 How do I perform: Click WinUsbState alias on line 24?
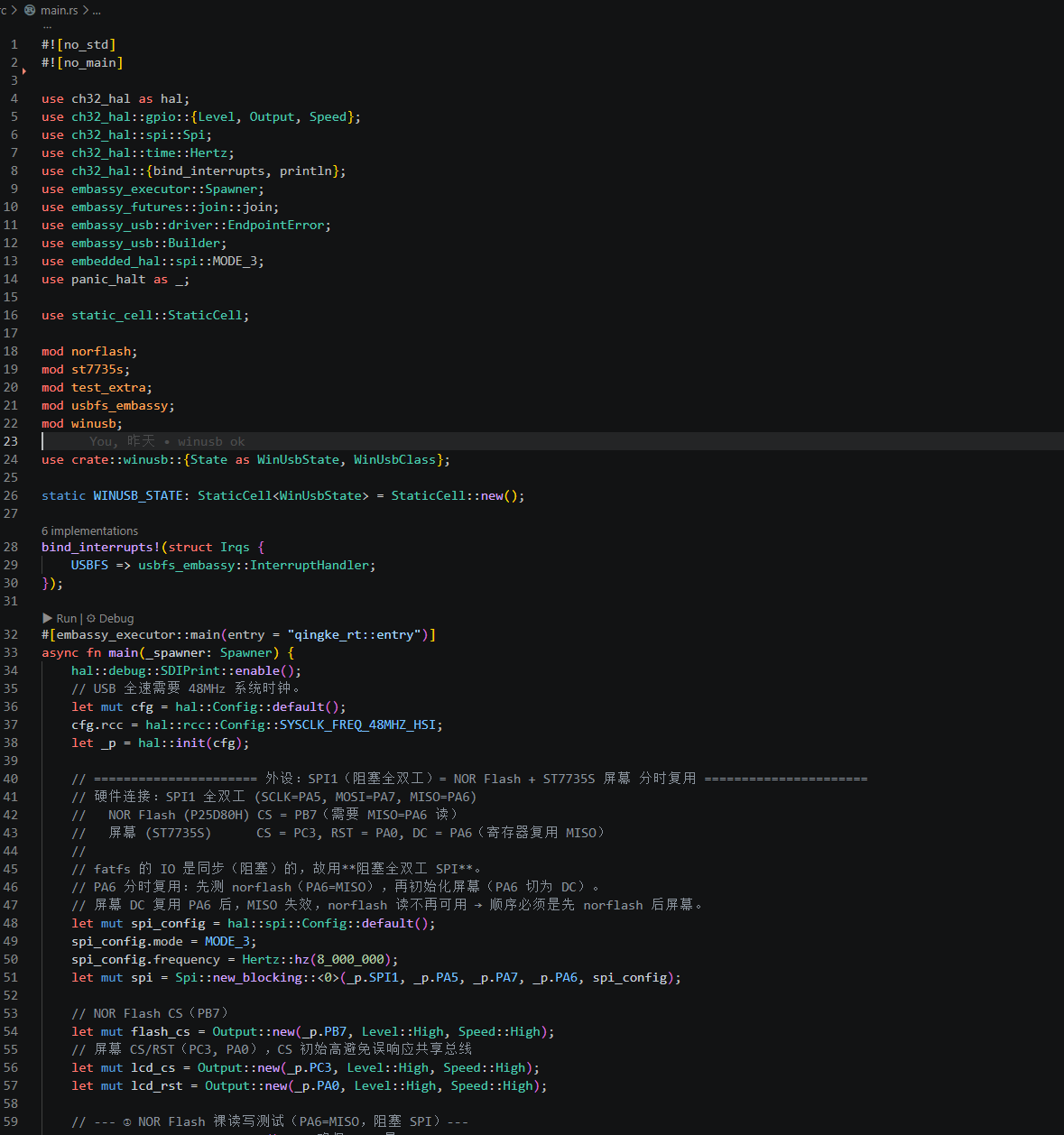pyautogui.click(x=298, y=459)
